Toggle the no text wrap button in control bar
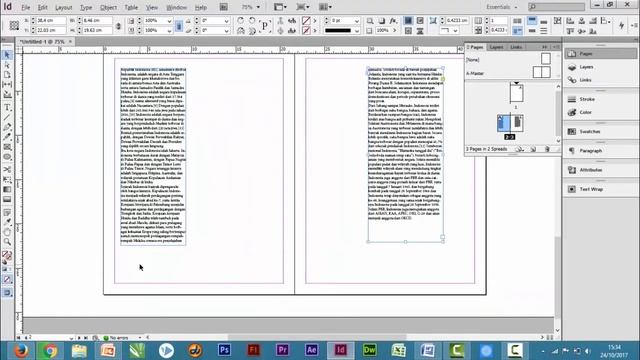The height and width of the screenshot is (360, 640). [408, 20]
